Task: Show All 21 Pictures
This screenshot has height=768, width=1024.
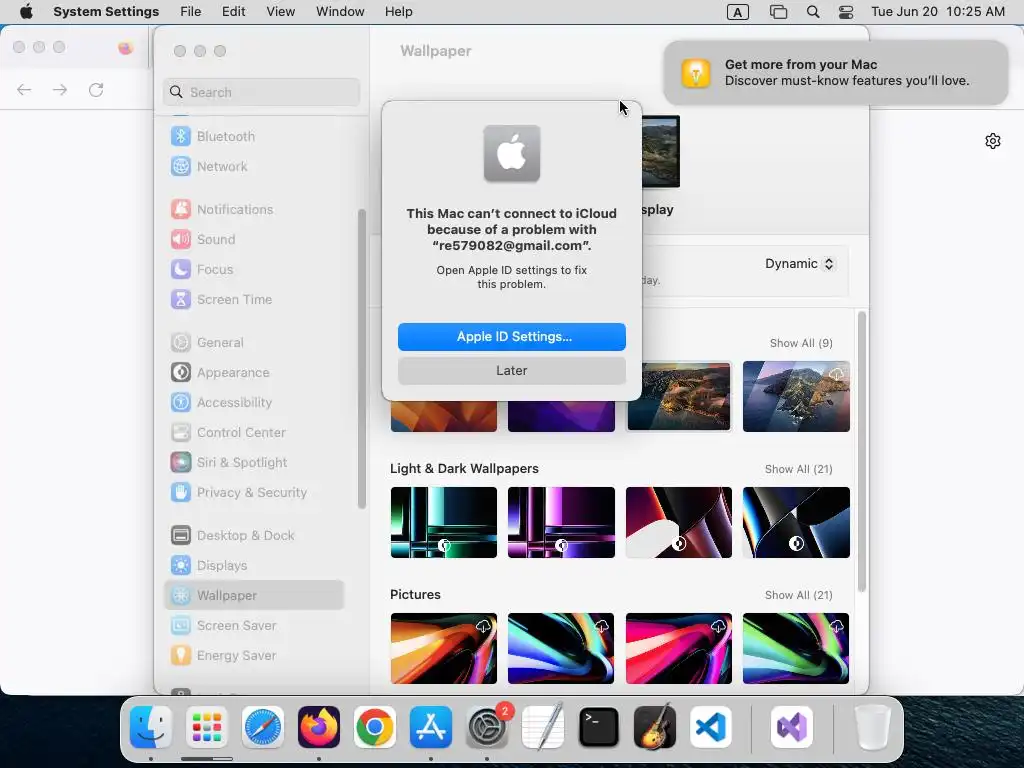Action: (798, 596)
